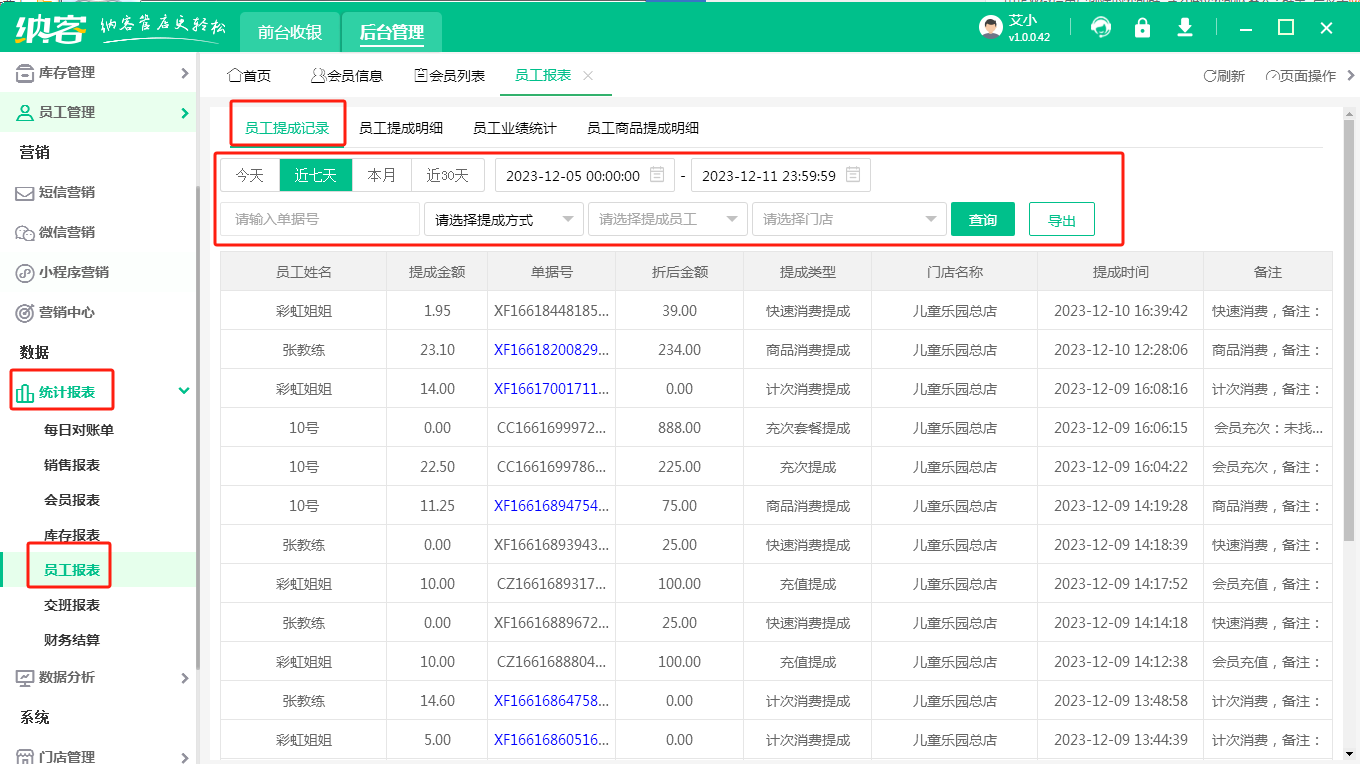
Task: Click the refresh button 刷新
Action: click(x=1224, y=76)
